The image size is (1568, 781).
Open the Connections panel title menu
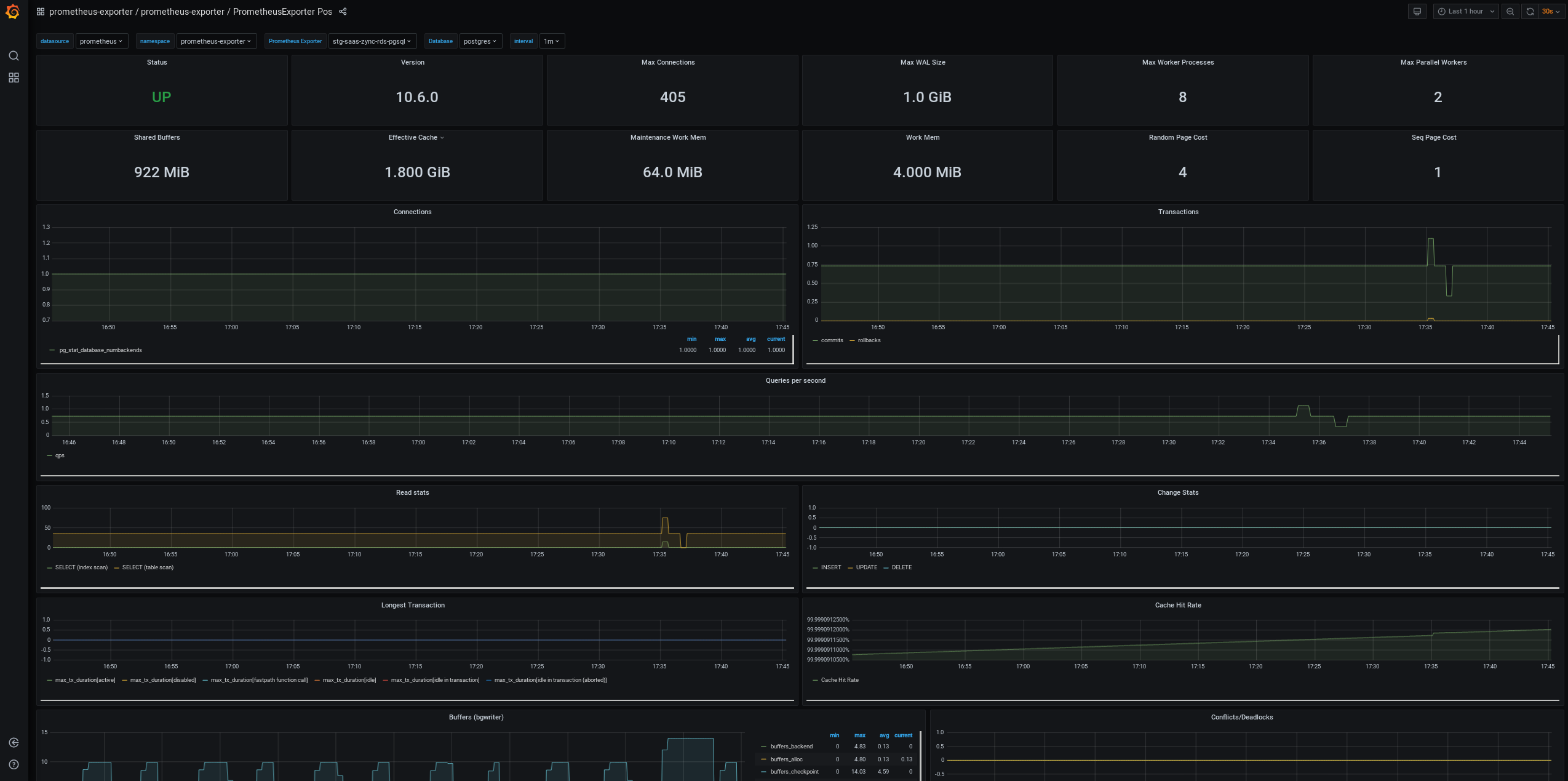click(x=412, y=212)
